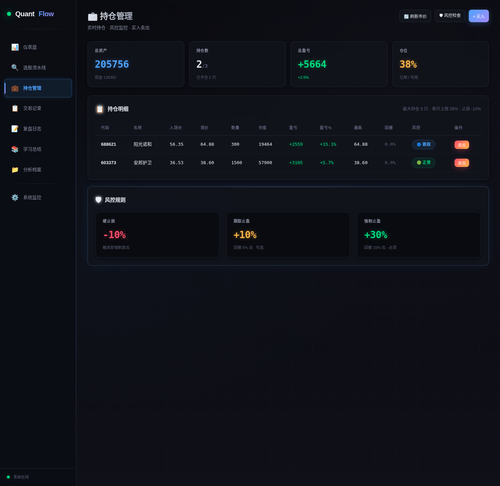Click the green system online status dot
500x486 pixels.
(x=8, y=477)
